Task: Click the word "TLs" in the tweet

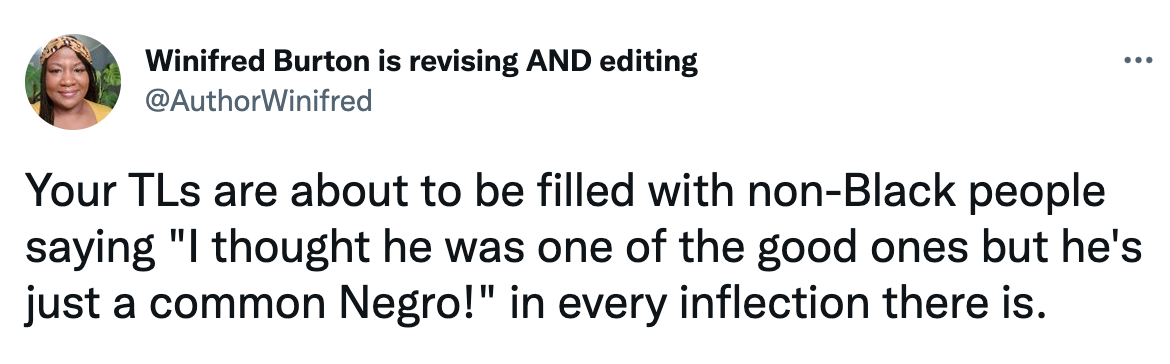Action: point(162,191)
